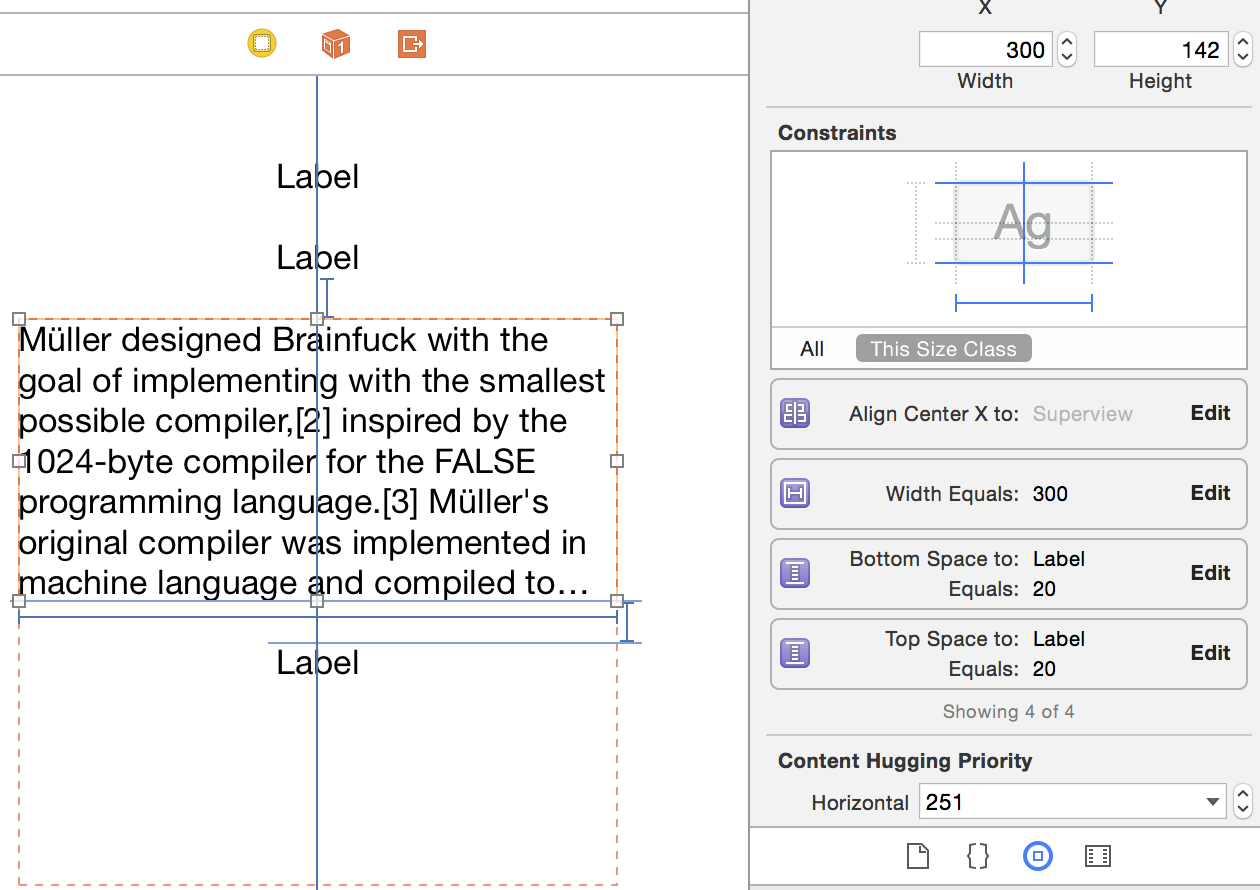Click the Superview text in Align Center X
The height and width of the screenshot is (890, 1260).
[1082, 414]
